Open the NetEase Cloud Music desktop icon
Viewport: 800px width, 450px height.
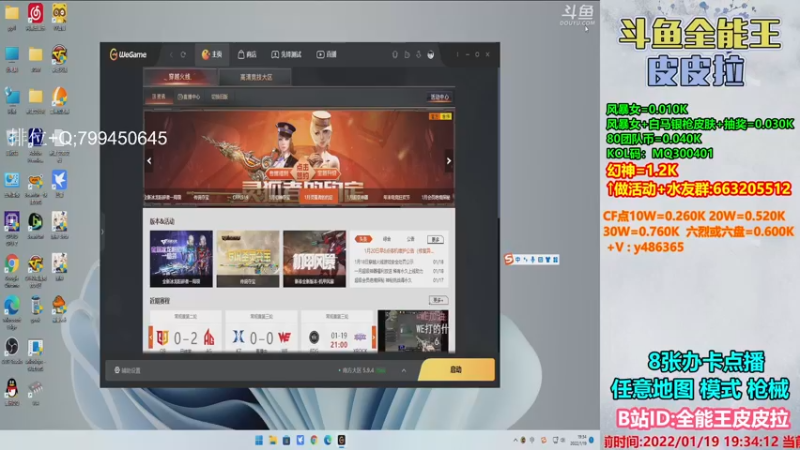pos(35,16)
